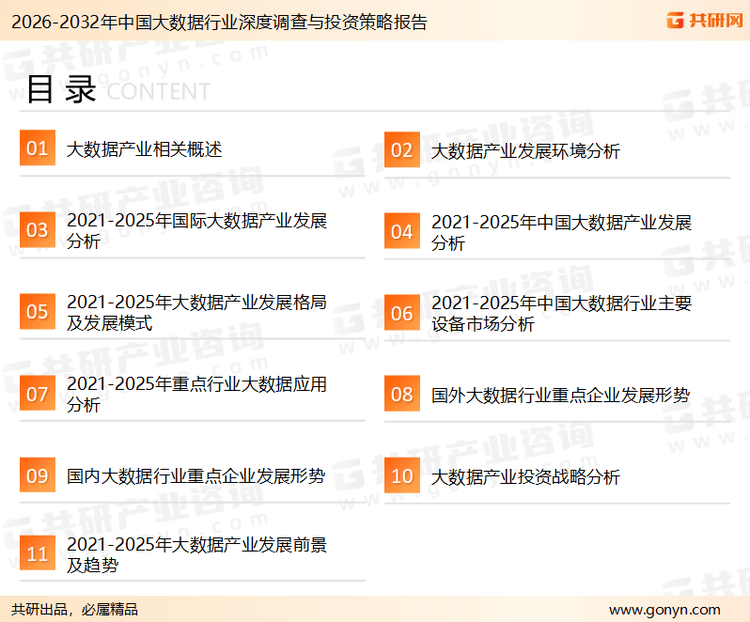Select the orange 10 badge
The height and width of the screenshot is (622, 750).
[x=402, y=476]
